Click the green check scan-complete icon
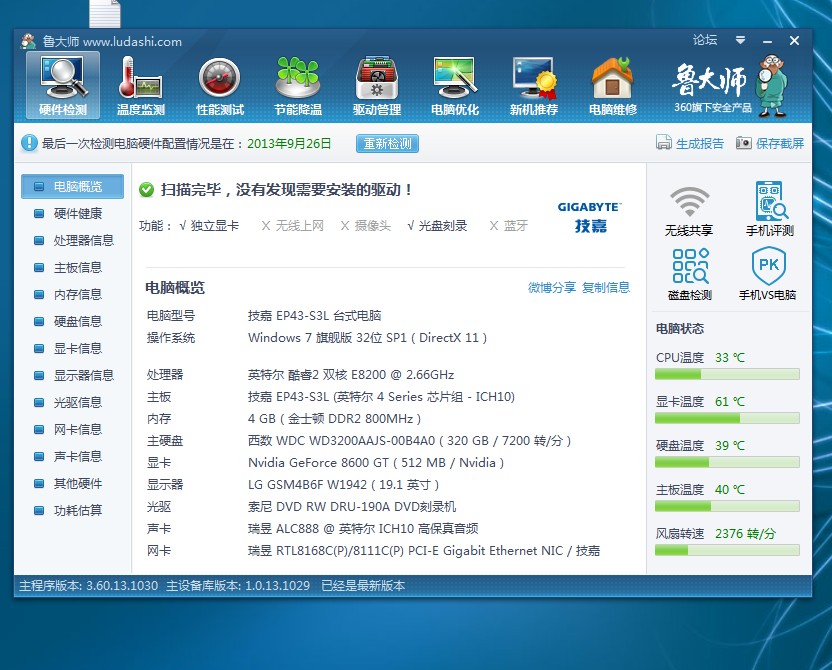This screenshot has width=832, height=670. click(146, 189)
